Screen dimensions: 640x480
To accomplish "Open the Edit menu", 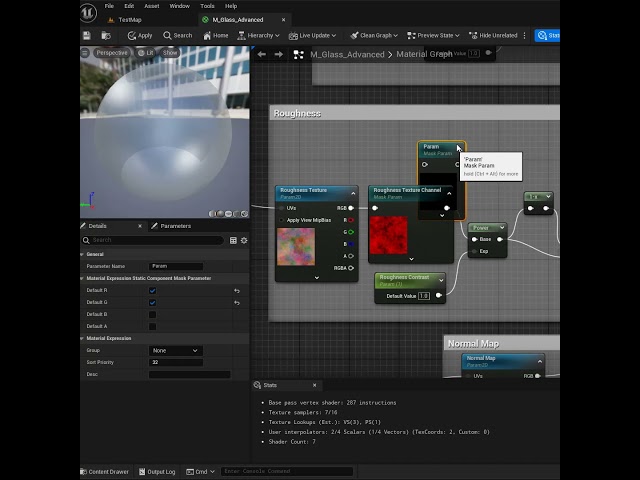I will (x=129, y=6).
